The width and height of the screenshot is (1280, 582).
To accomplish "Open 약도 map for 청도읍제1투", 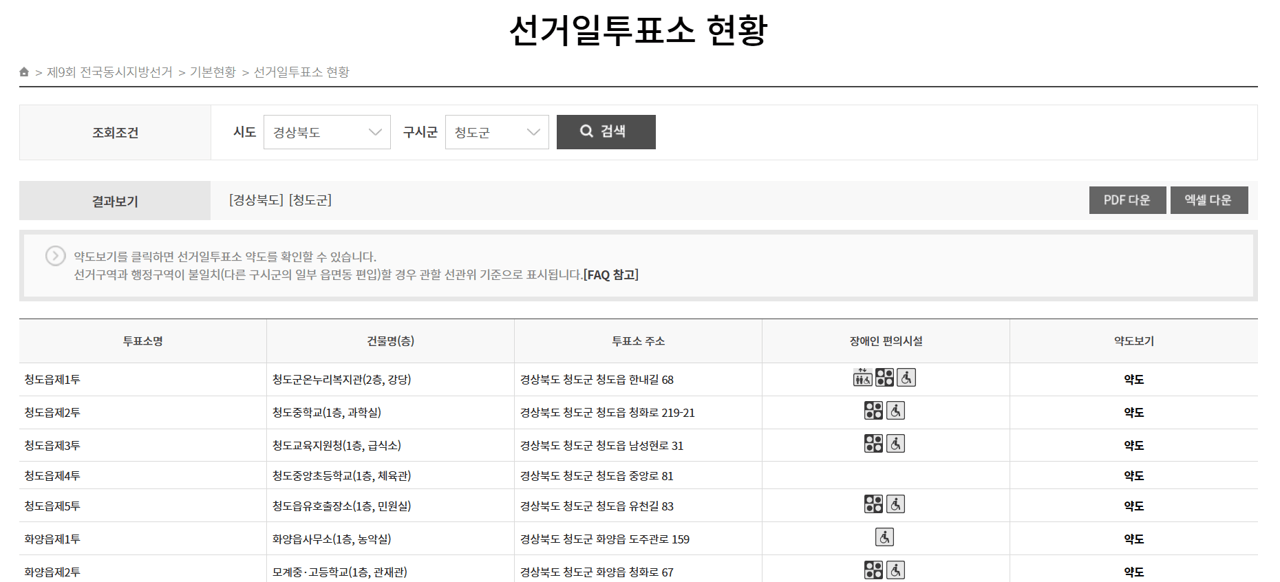I will 1134,380.
